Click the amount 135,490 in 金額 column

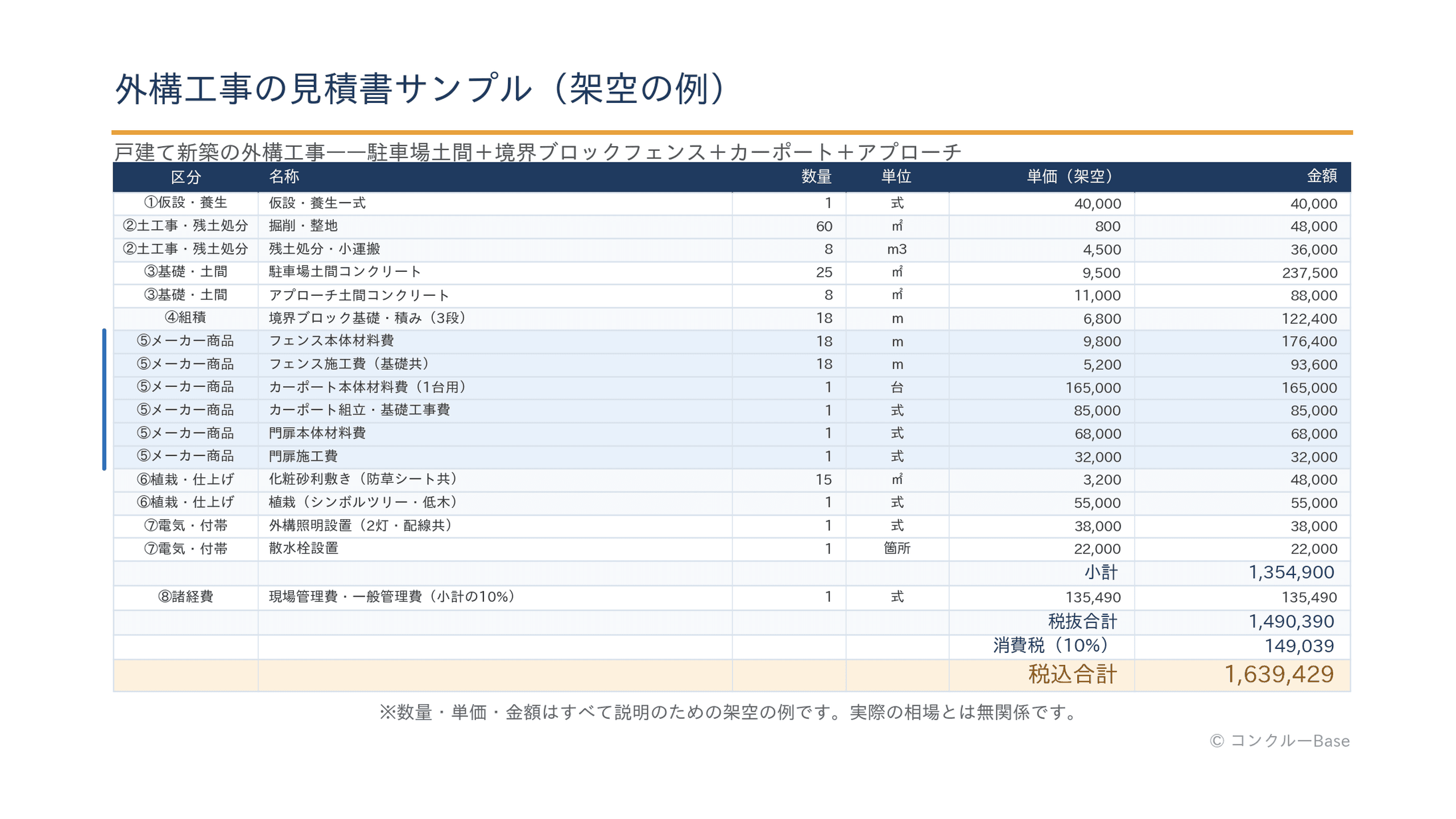1309,598
